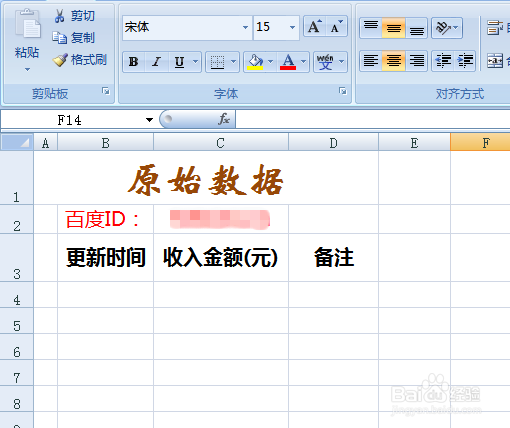The image size is (510, 428).
Task: Increase indent icon
Action: tap(464, 61)
